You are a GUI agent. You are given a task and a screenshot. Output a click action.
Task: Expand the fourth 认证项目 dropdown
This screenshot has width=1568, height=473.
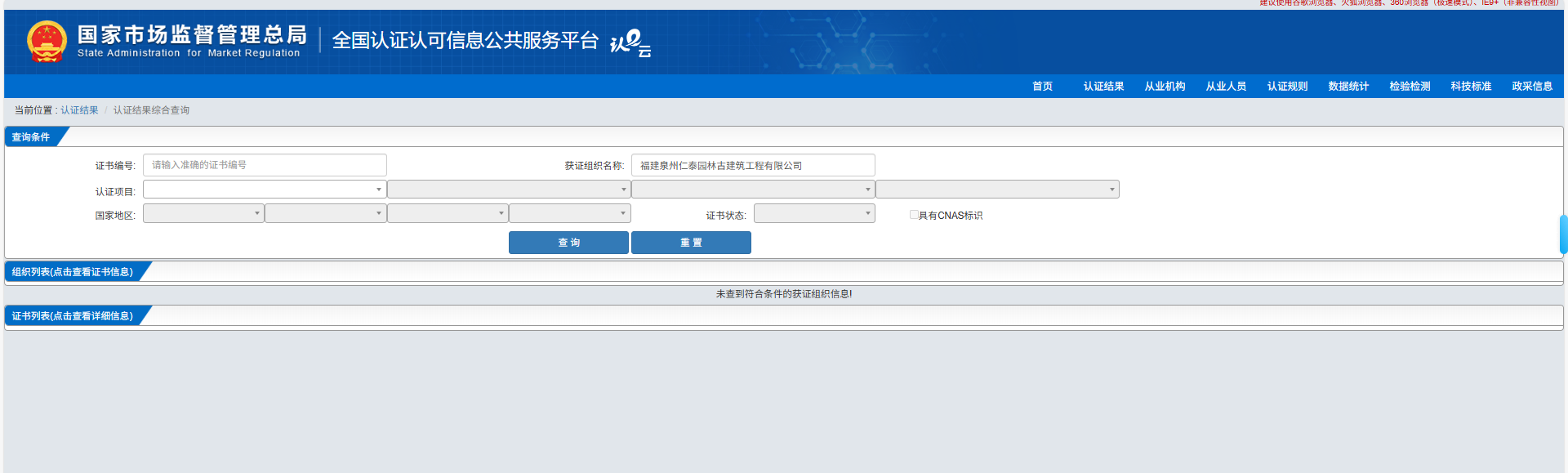coord(997,190)
